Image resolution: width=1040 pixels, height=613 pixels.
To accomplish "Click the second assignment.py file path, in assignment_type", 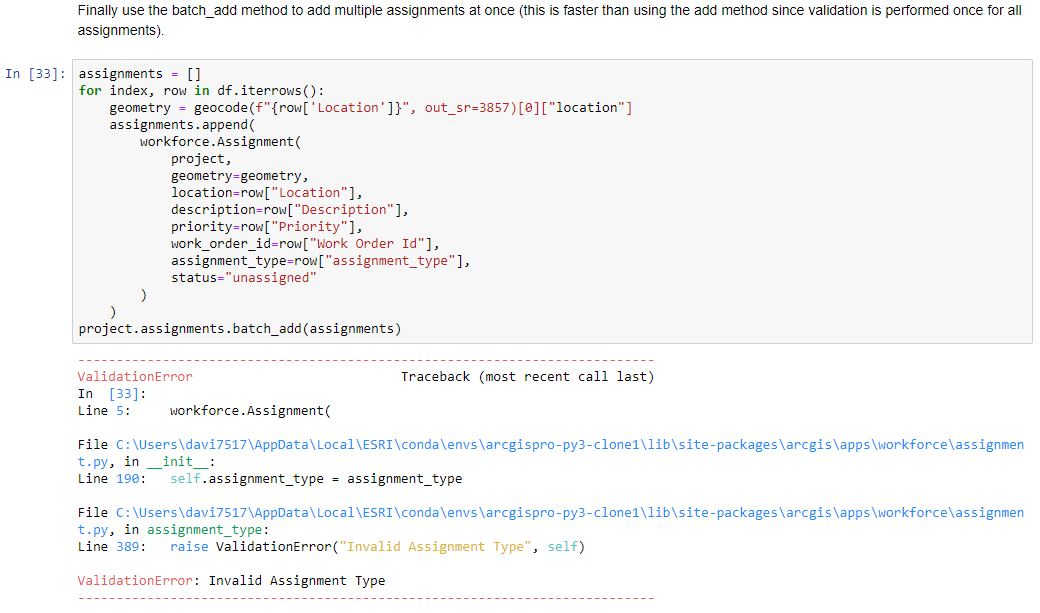I will 551,521.
